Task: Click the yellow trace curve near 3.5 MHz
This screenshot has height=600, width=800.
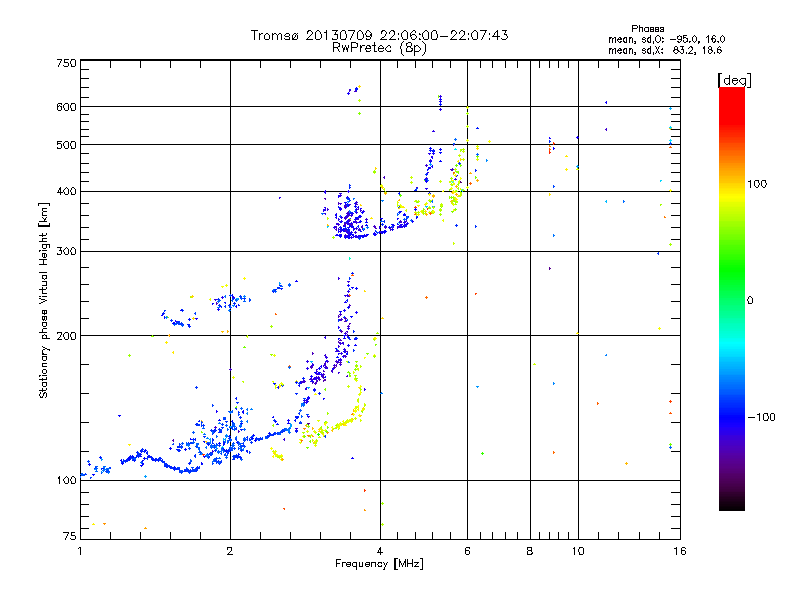Action: pyautogui.click(x=334, y=424)
